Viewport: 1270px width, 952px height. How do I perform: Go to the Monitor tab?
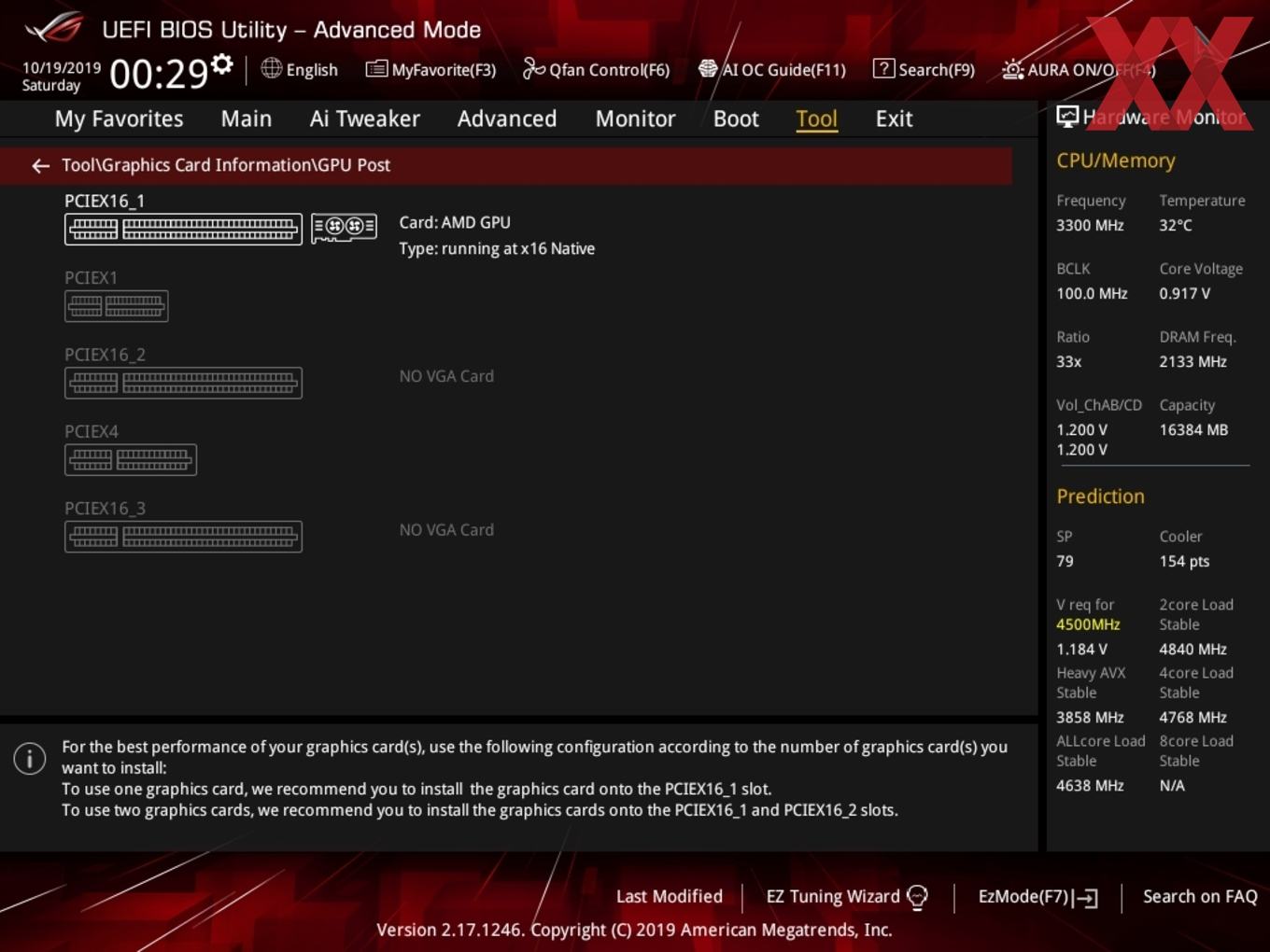click(x=636, y=119)
